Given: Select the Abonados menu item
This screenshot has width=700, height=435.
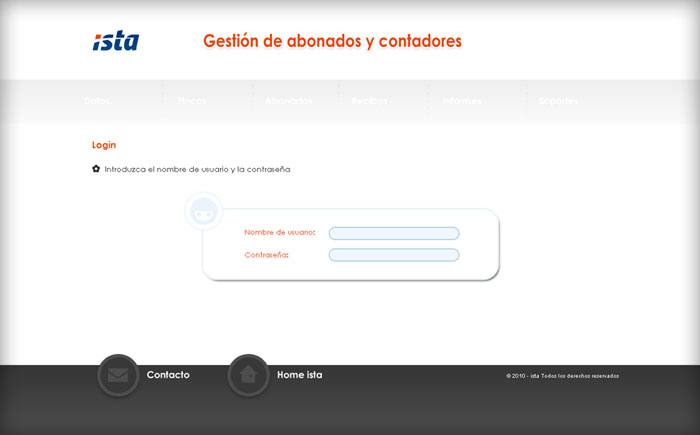Looking at the screenshot, I should click(289, 101).
